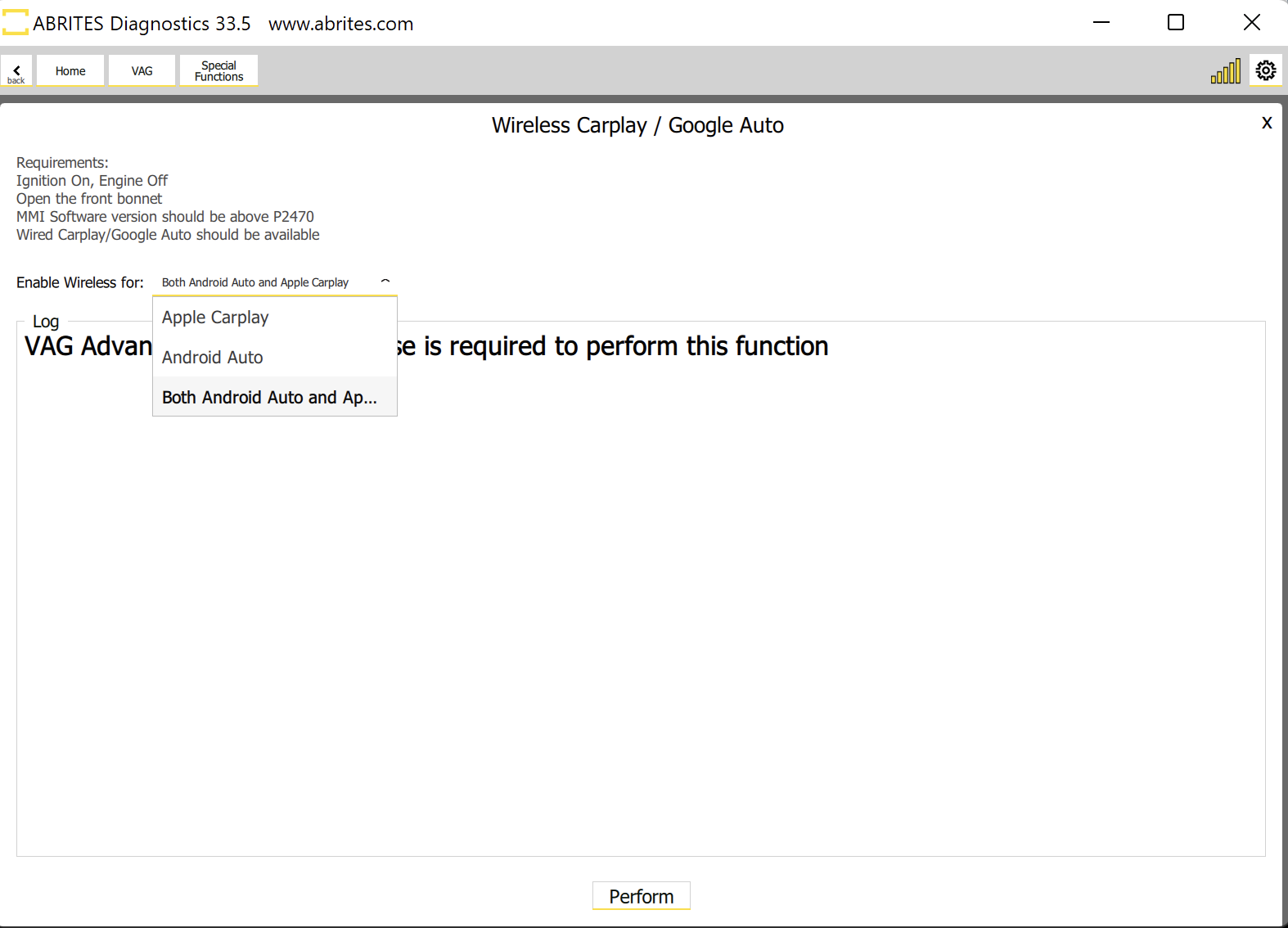Choose Apple Carplay option
The width and height of the screenshot is (1288, 928).
click(275, 317)
